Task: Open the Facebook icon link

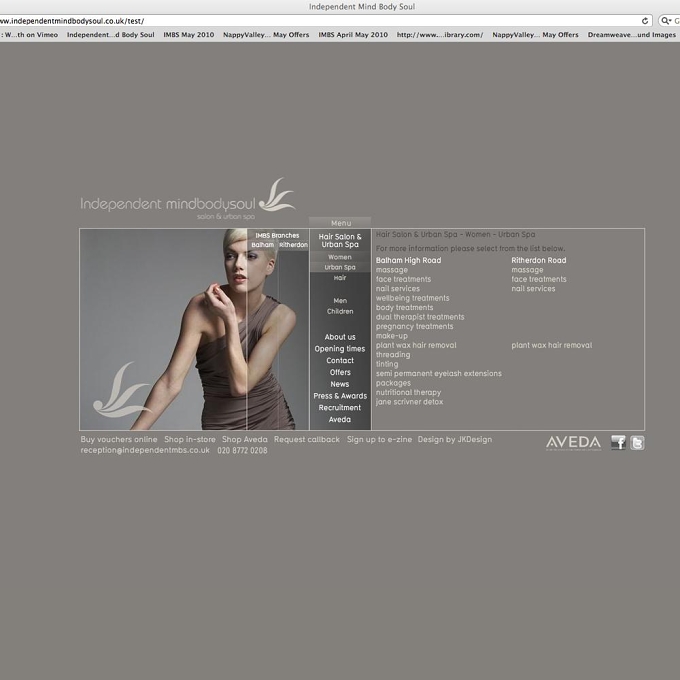Action: [618, 442]
